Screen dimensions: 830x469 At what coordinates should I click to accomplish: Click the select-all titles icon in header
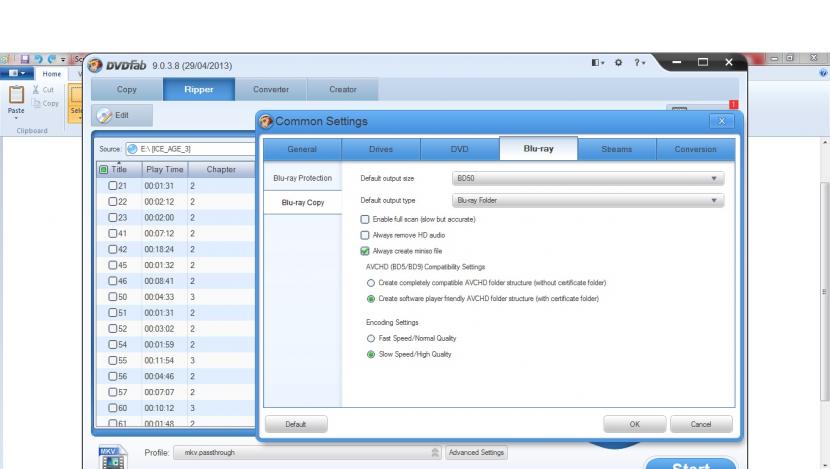click(x=104, y=170)
